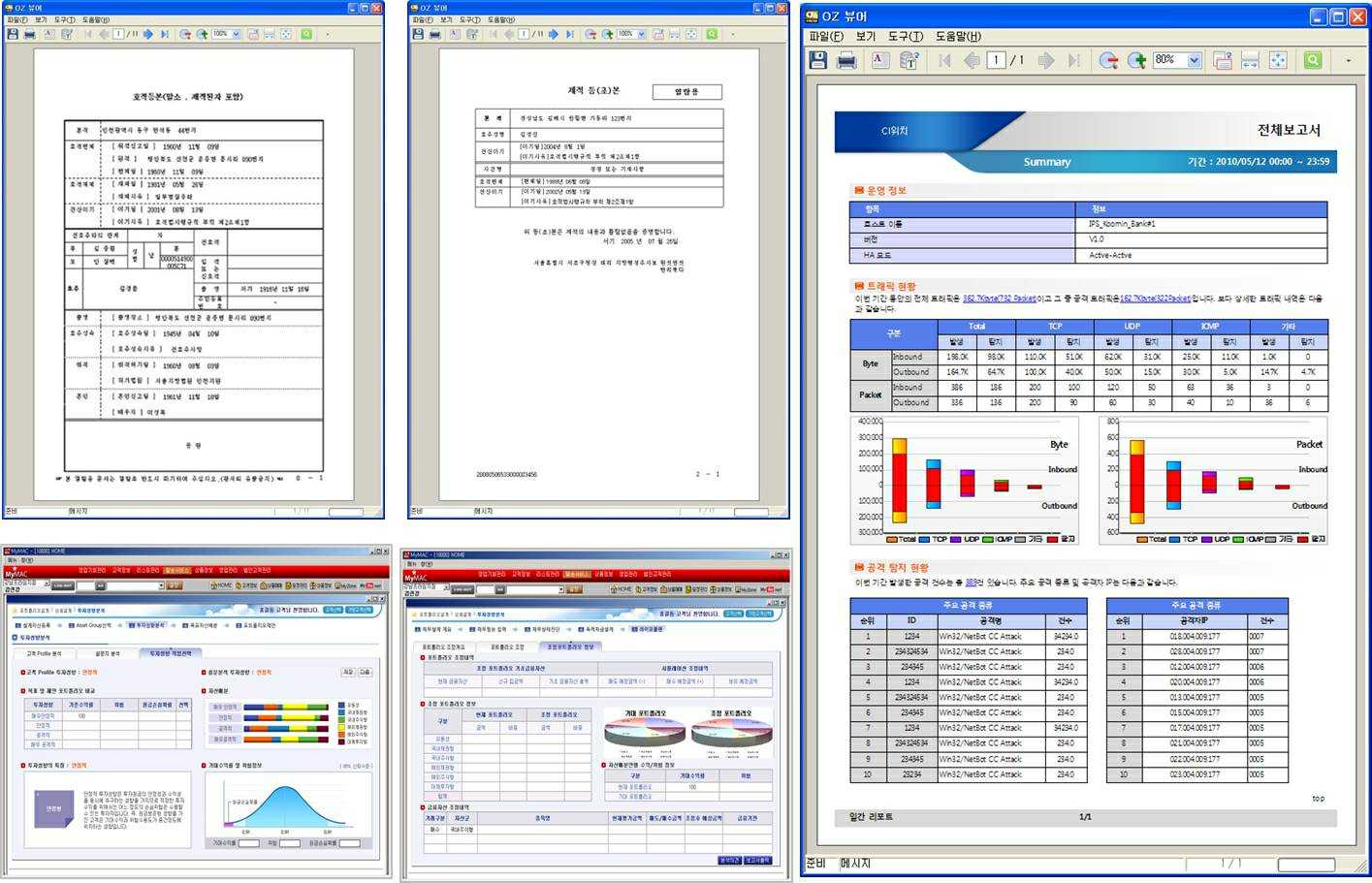Select the HOME icon in MyMAC toolbar

click(218, 583)
